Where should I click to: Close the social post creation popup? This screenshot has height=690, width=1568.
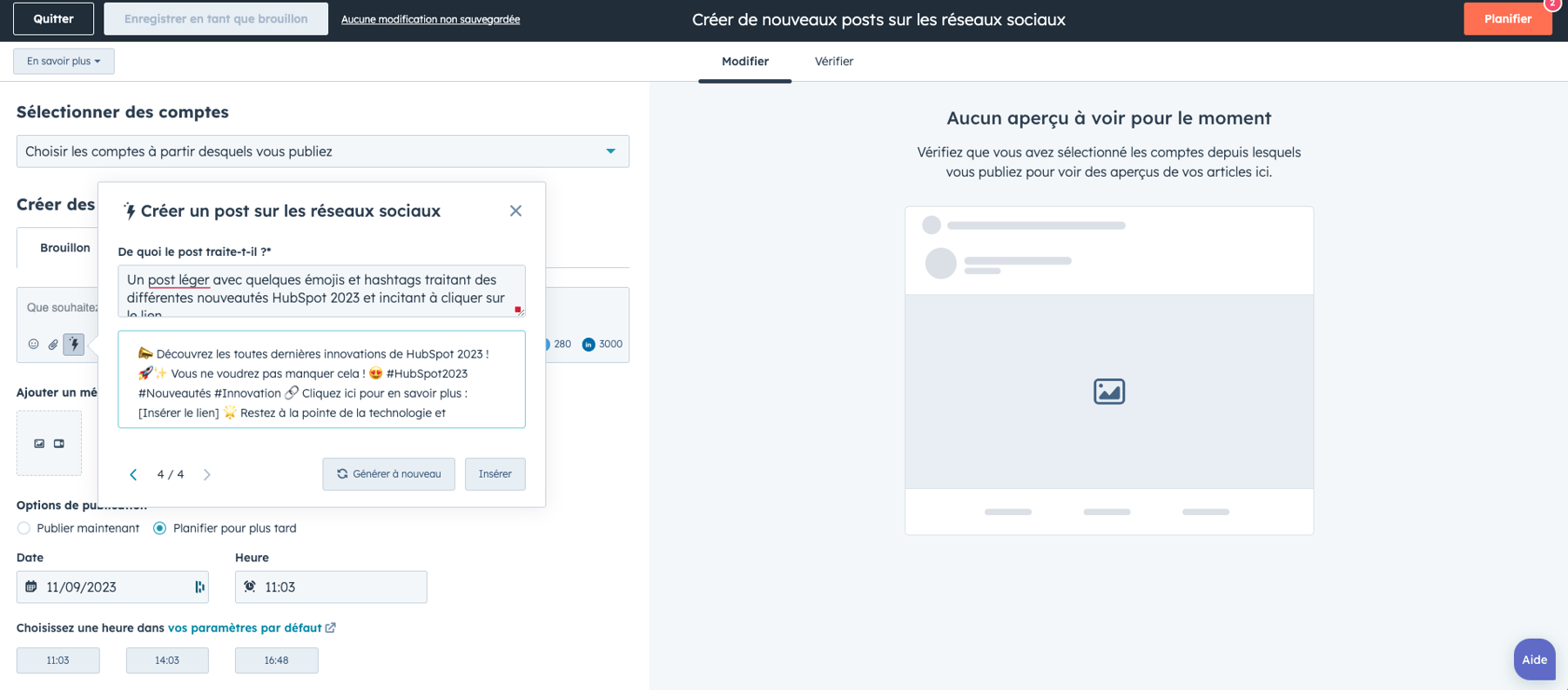(515, 211)
